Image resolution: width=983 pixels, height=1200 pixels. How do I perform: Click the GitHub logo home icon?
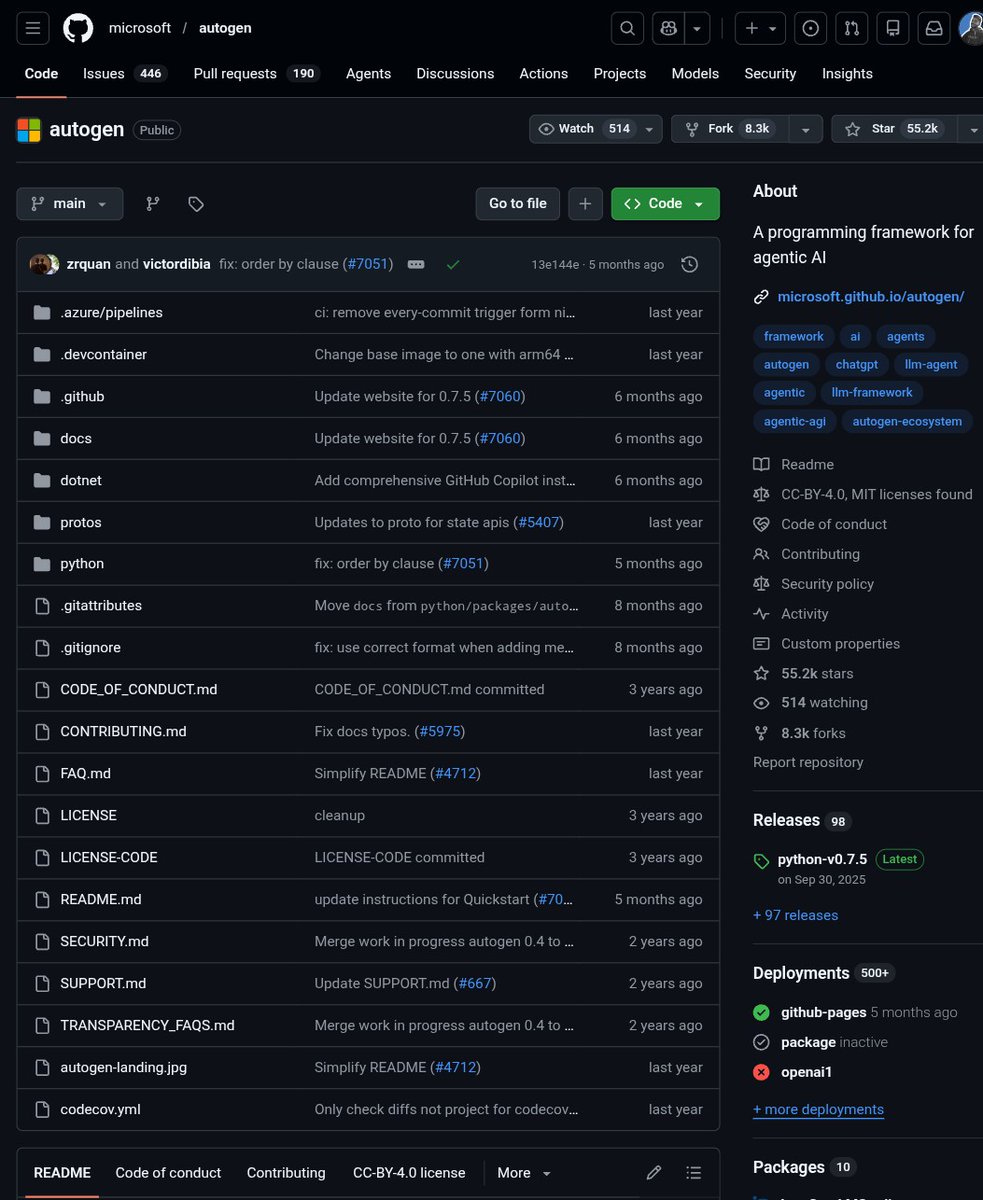78,28
